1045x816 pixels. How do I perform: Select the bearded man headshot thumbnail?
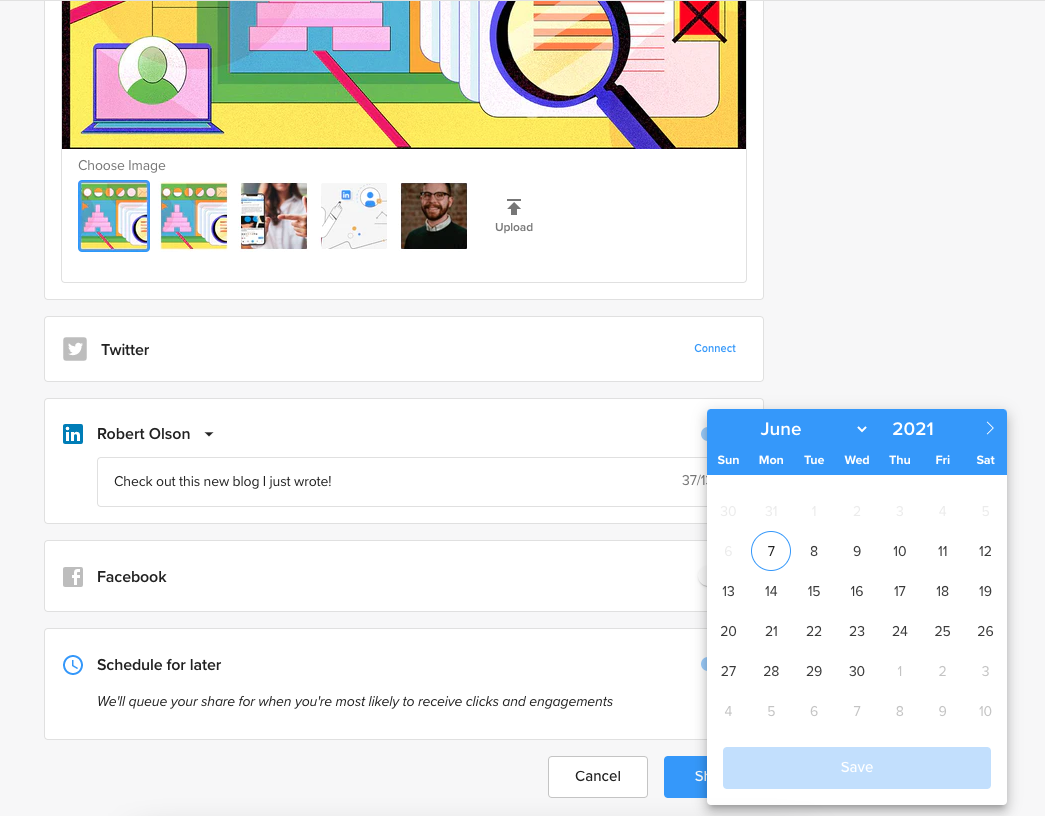[x=433, y=215]
